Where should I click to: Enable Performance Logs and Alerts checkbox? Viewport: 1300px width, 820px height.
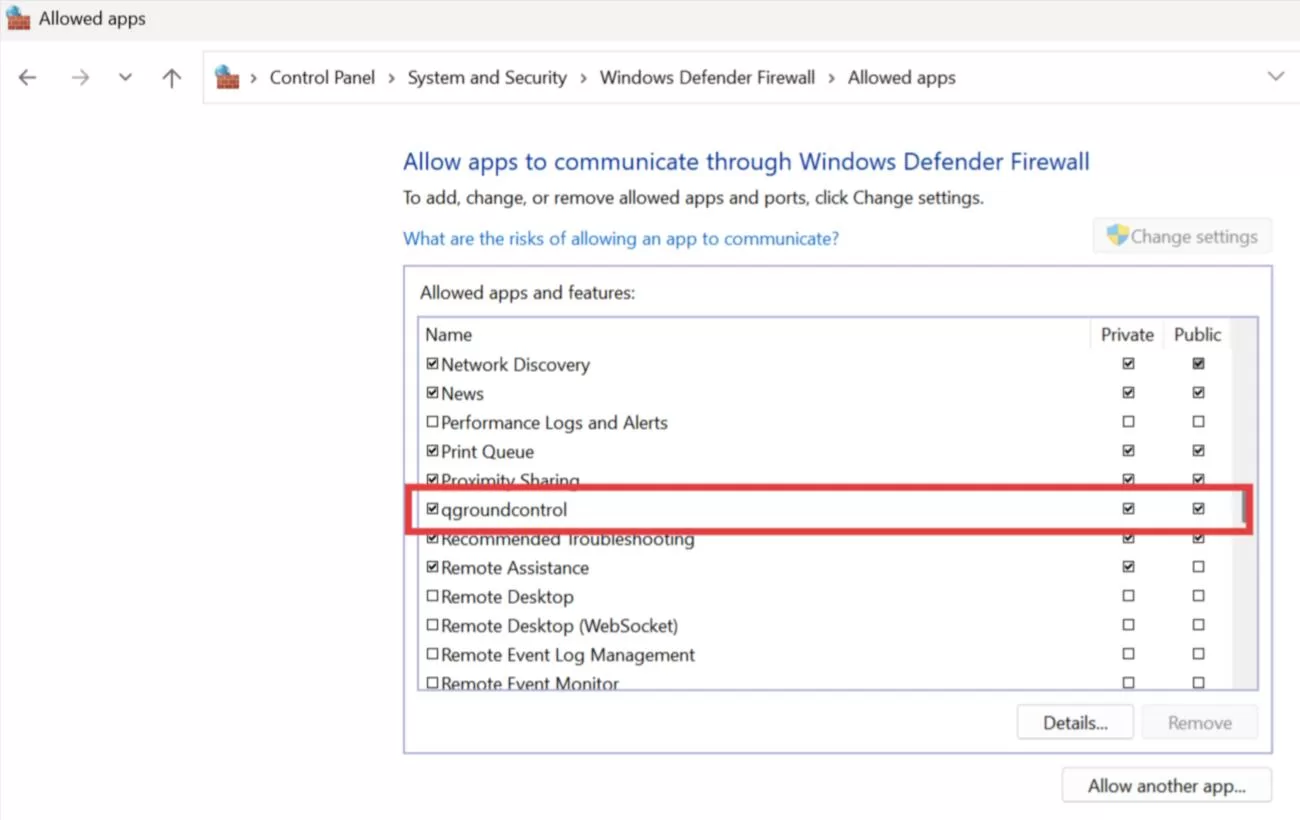tap(432, 422)
